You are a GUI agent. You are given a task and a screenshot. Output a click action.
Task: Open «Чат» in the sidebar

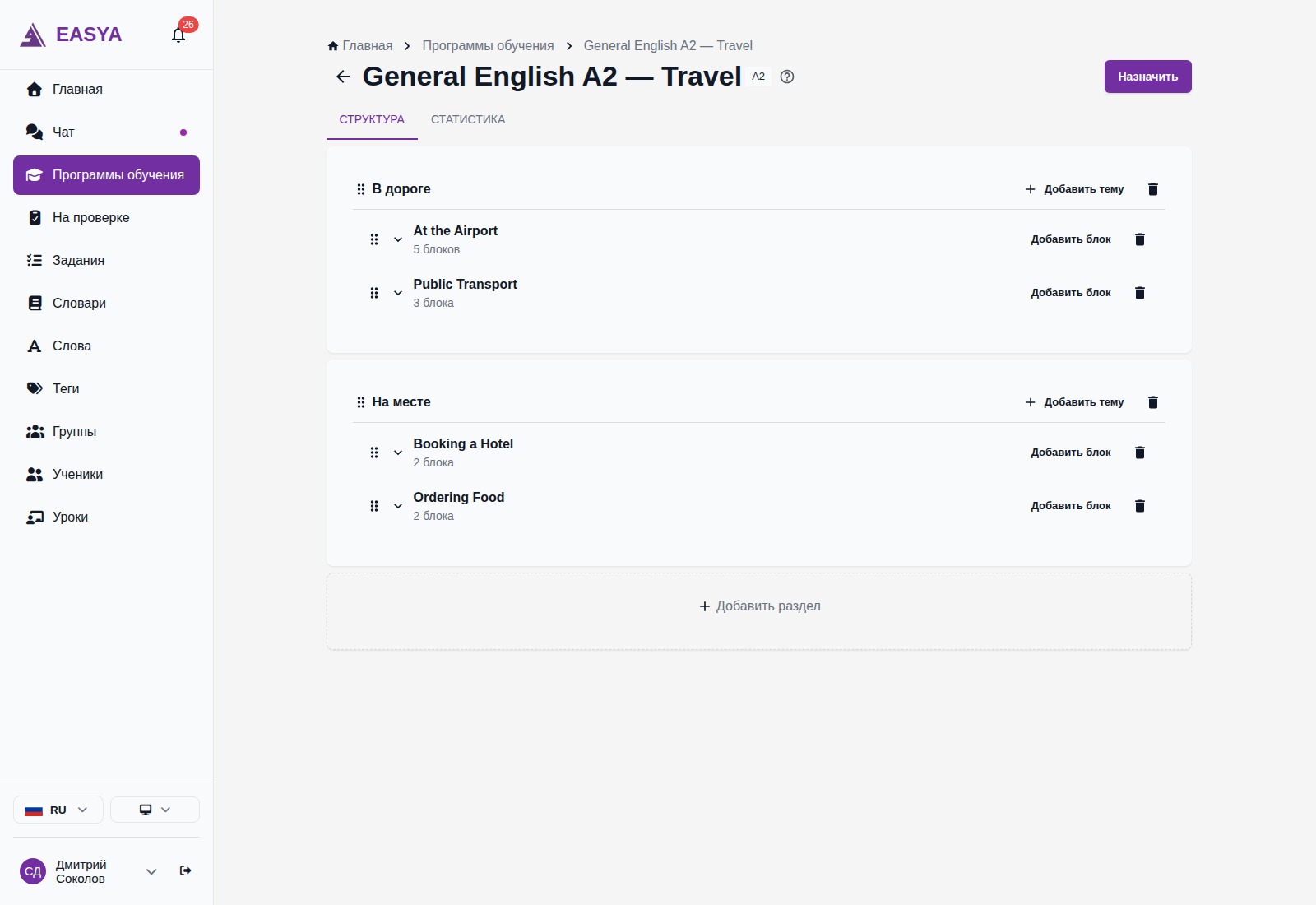pyautogui.click(x=107, y=132)
